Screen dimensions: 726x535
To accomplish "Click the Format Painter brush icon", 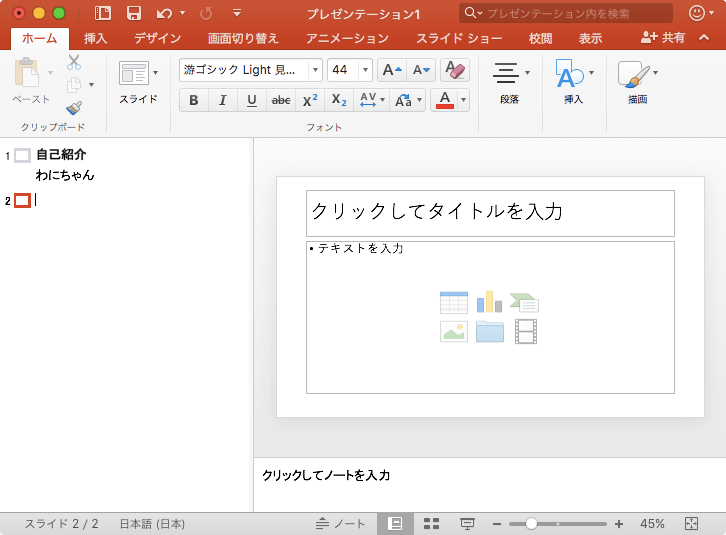I will point(74,108).
